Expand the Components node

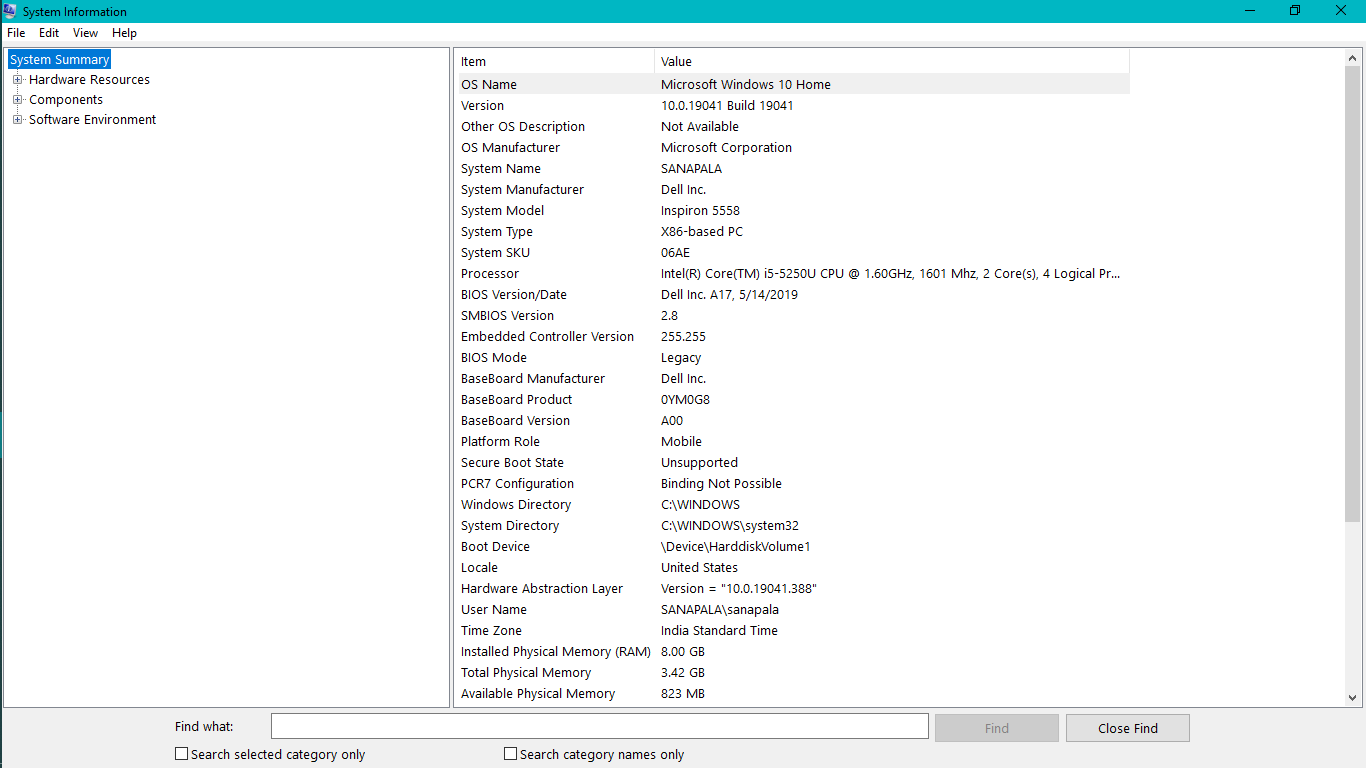click(x=17, y=100)
